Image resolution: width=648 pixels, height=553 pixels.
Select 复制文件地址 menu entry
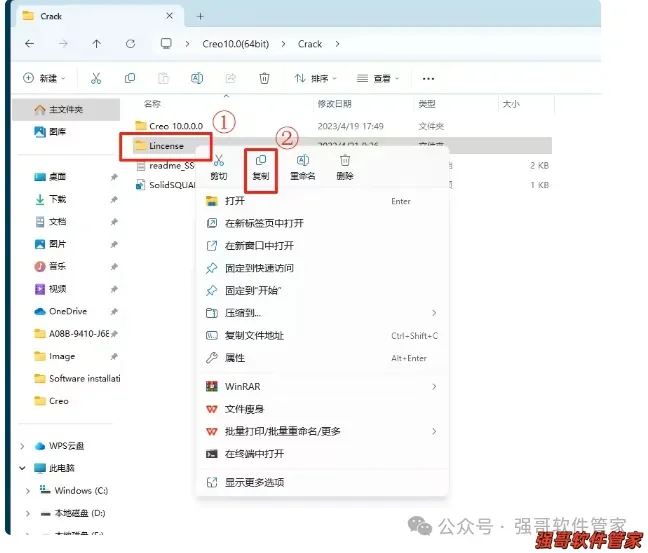322,336
